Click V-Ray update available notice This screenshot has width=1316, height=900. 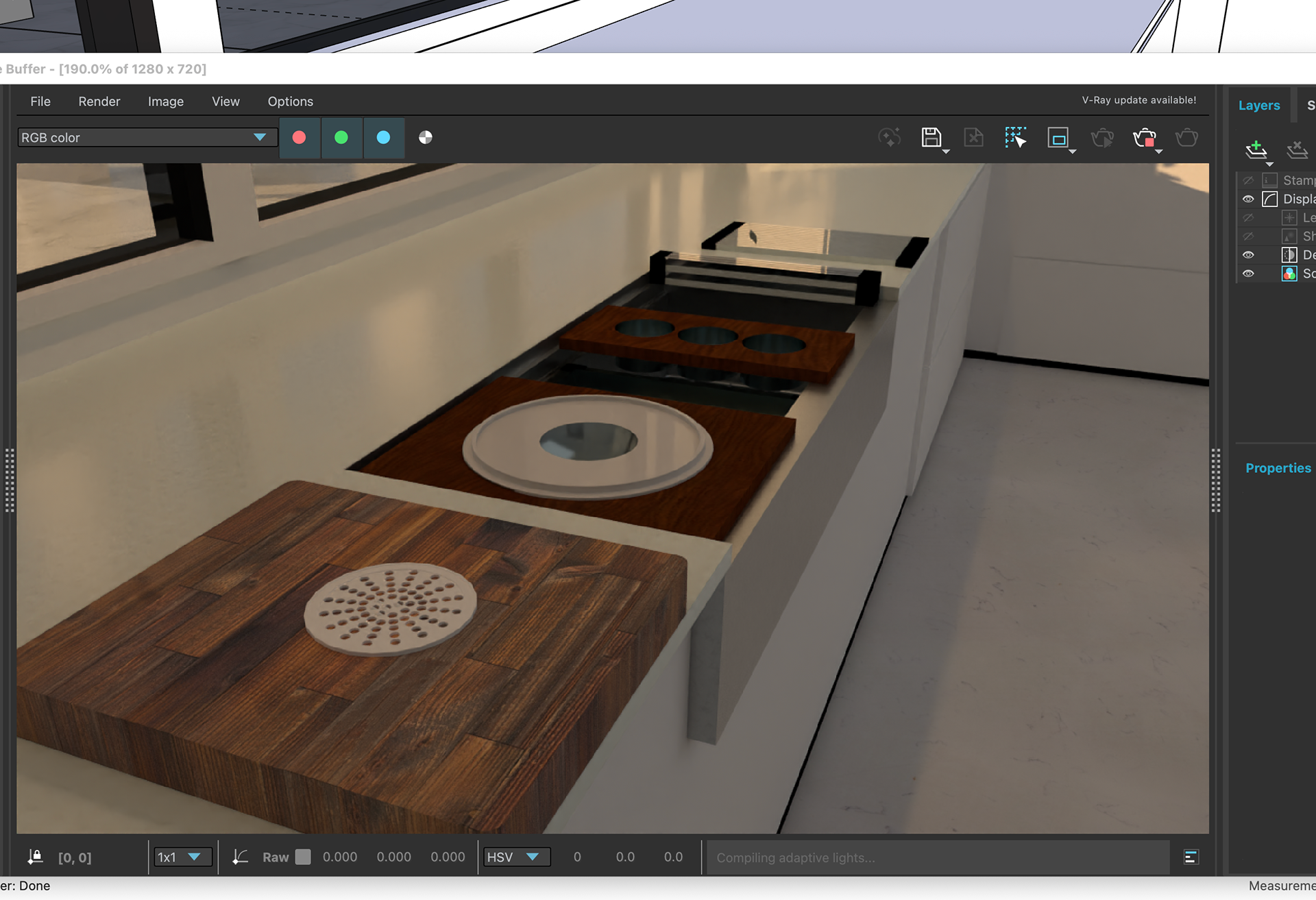pyautogui.click(x=1139, y=100)
